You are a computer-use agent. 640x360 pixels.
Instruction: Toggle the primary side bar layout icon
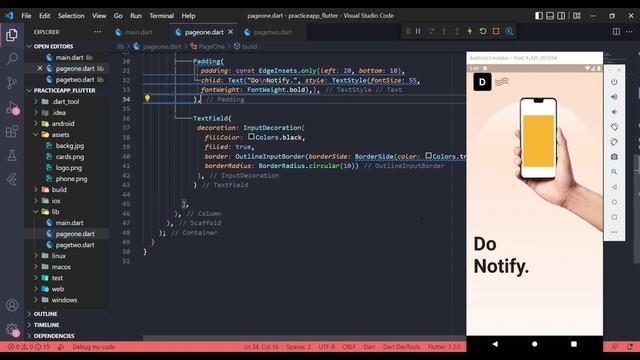539,16
